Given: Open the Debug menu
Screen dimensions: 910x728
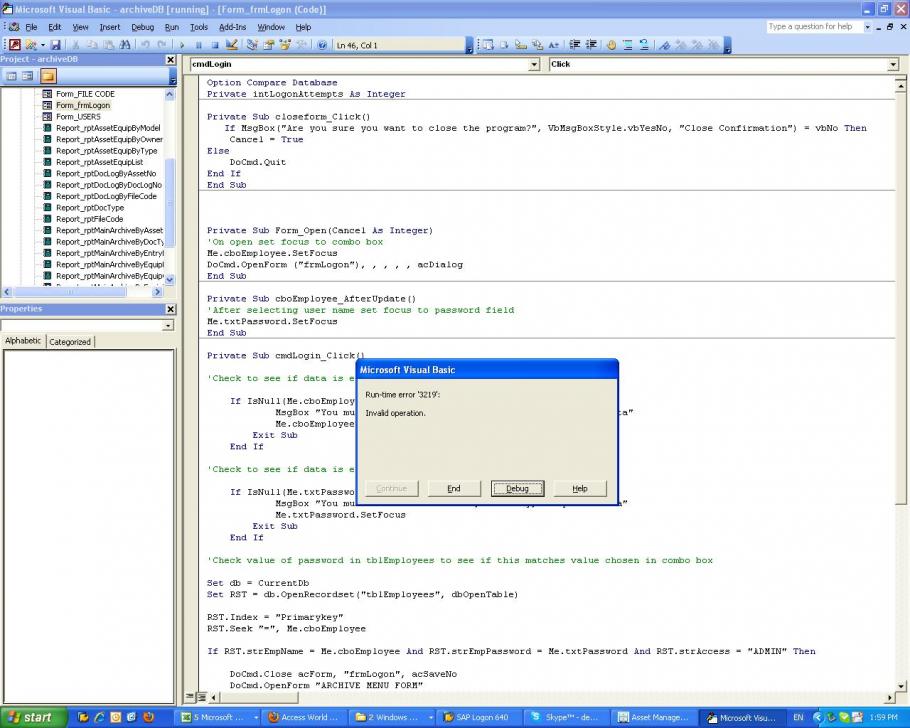Looking at the screenshot, I should [x=142, y=27].
